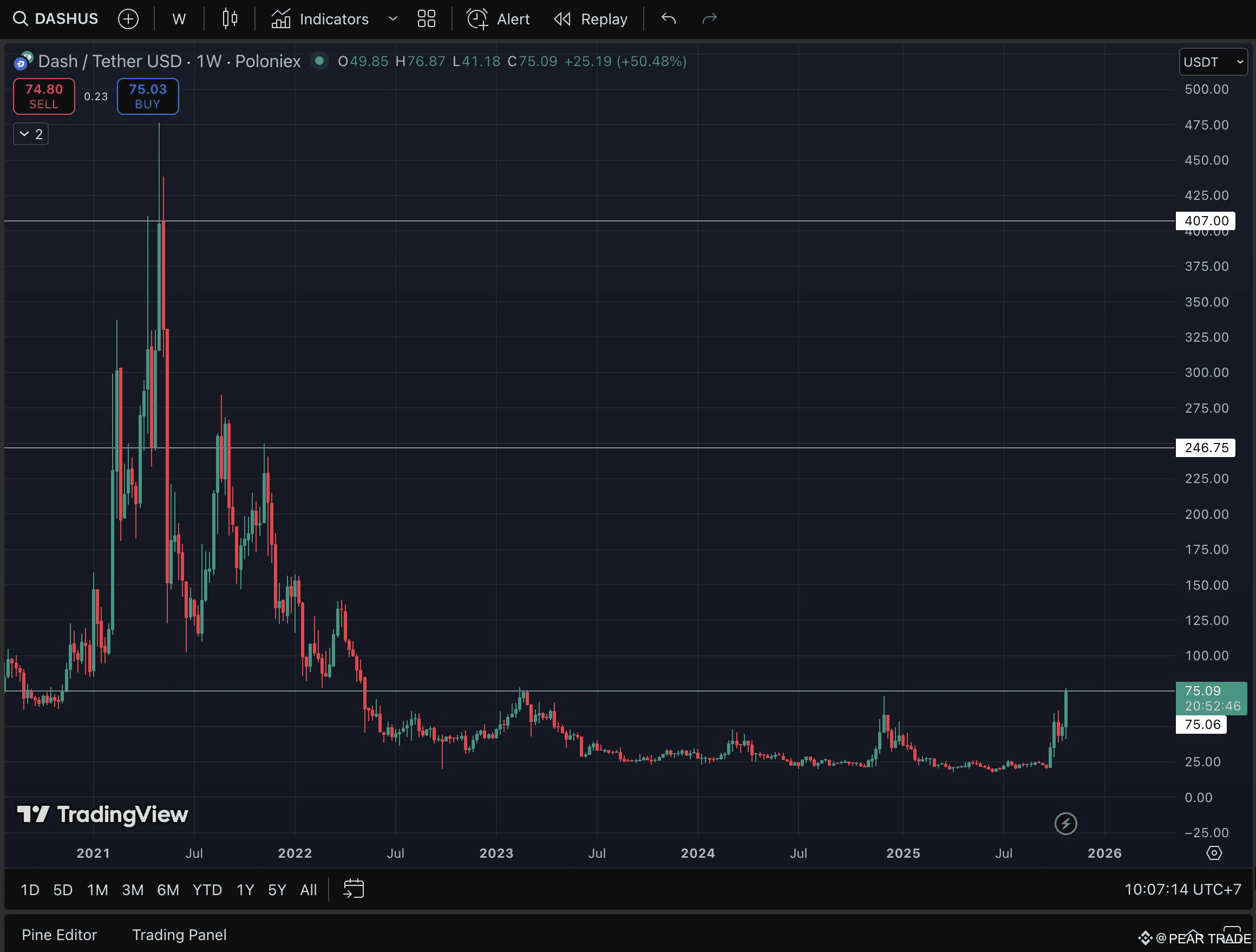Switch to the Pine Editor tab
1256x952 pixels.
[x=58, y=934]
